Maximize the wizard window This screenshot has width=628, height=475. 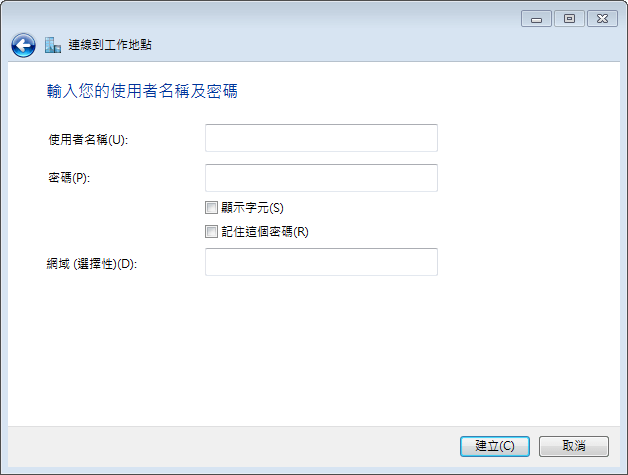[569, 19]
